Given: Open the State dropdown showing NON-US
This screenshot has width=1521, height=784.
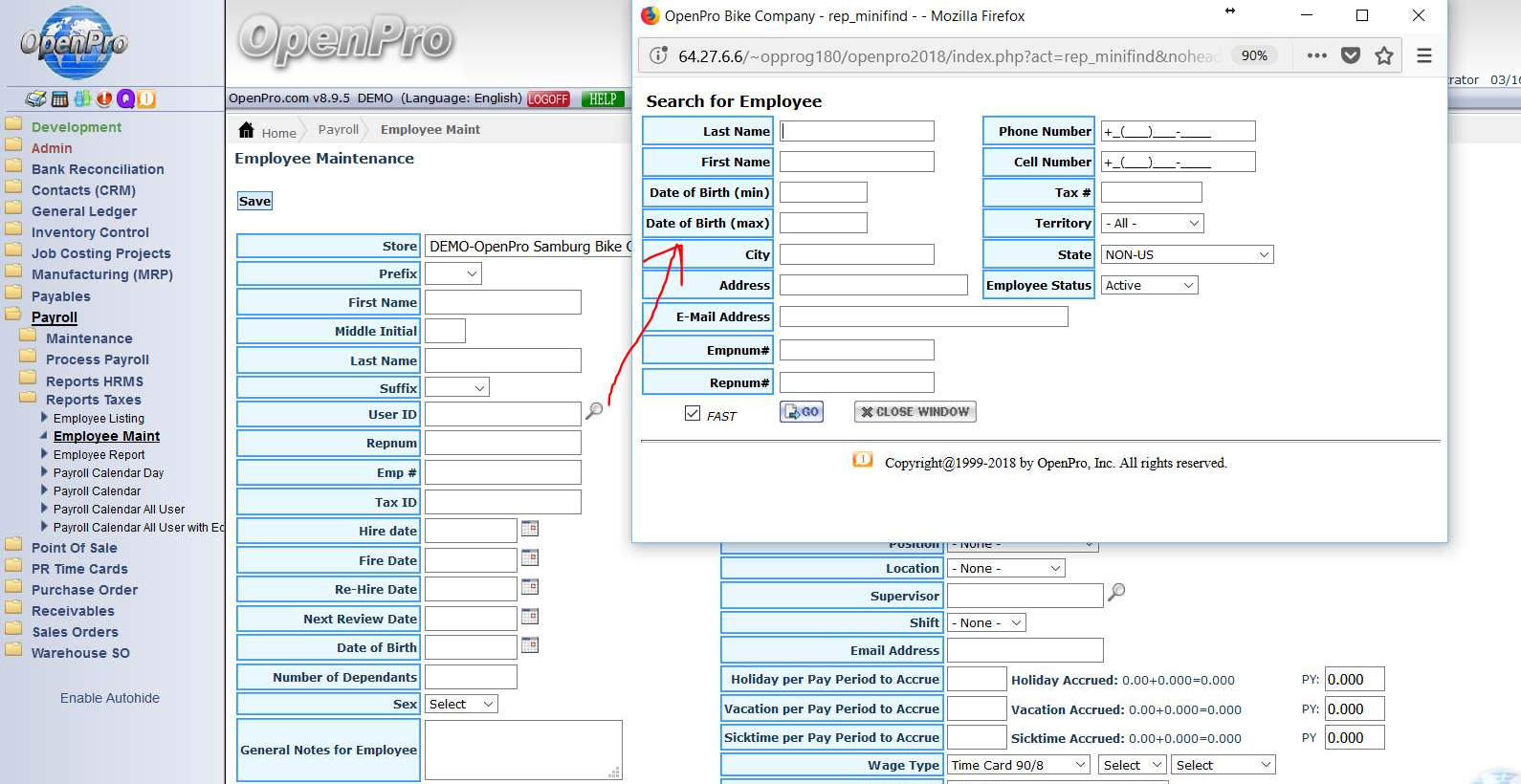Looking at the screenshot, I should pos(1186,254).
